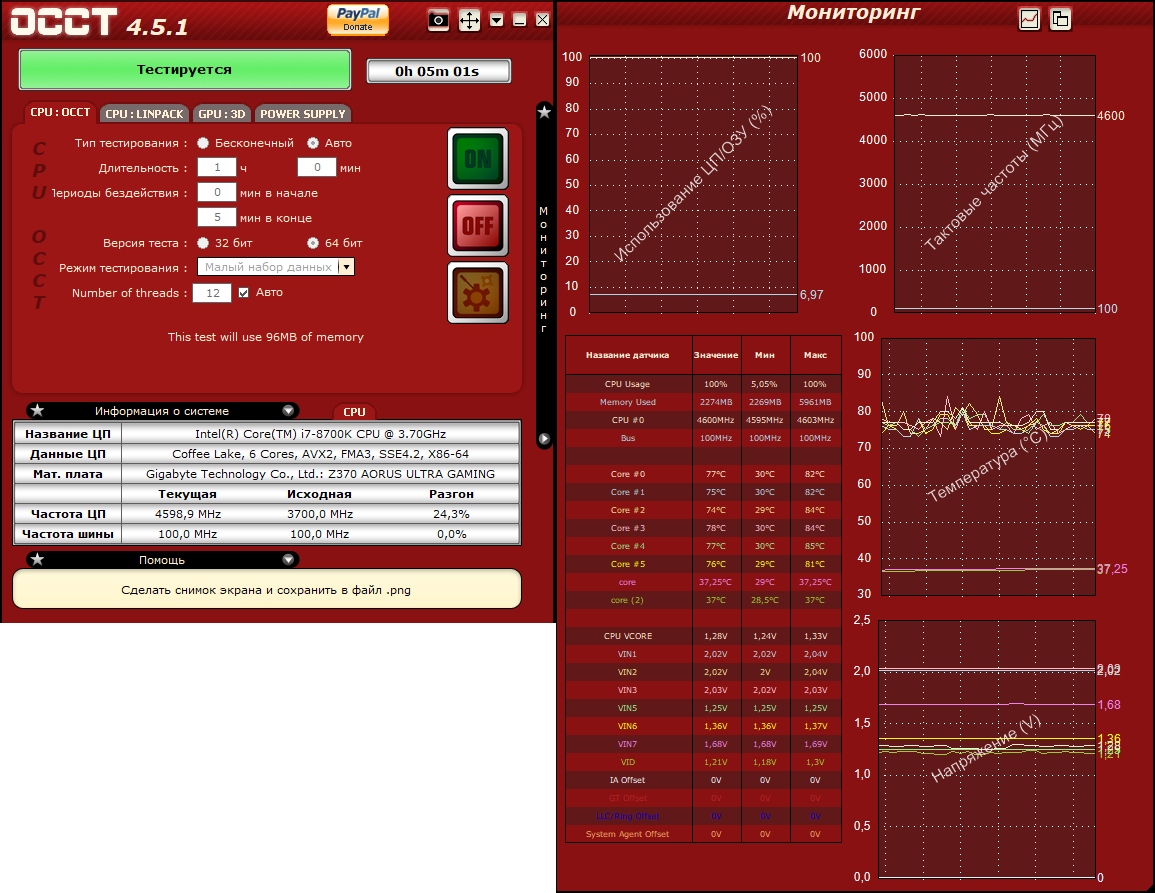Click the green Тестируется status bar
The width and height of the screenshot is (1155, 893).
(184, 69)
